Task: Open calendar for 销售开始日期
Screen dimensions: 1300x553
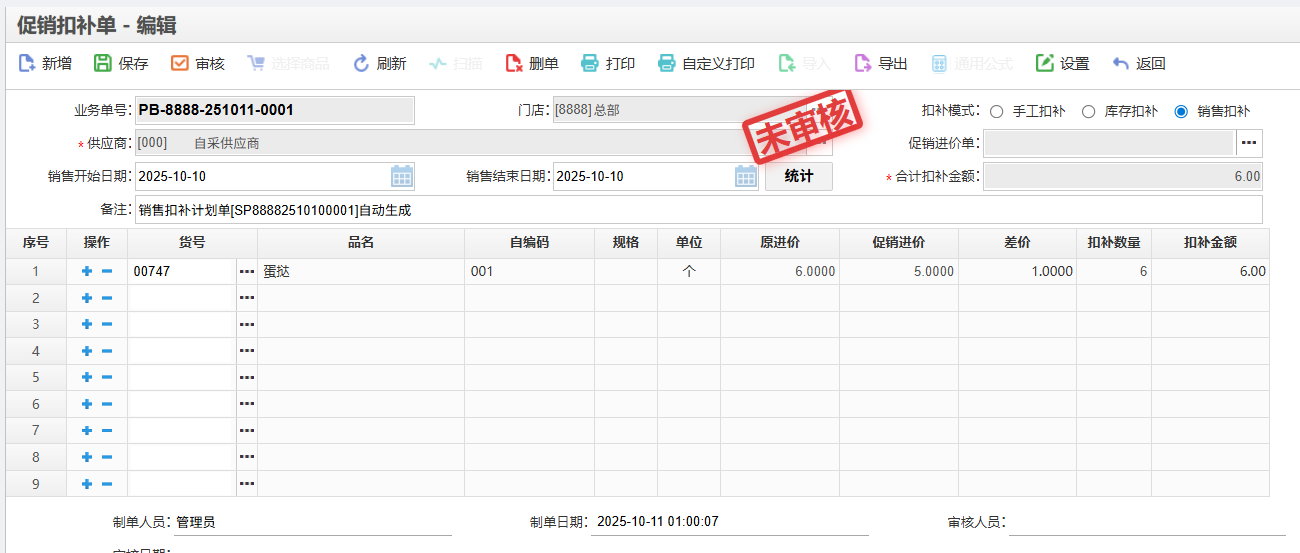Action: pyautogui.click(x=402, y=177)
